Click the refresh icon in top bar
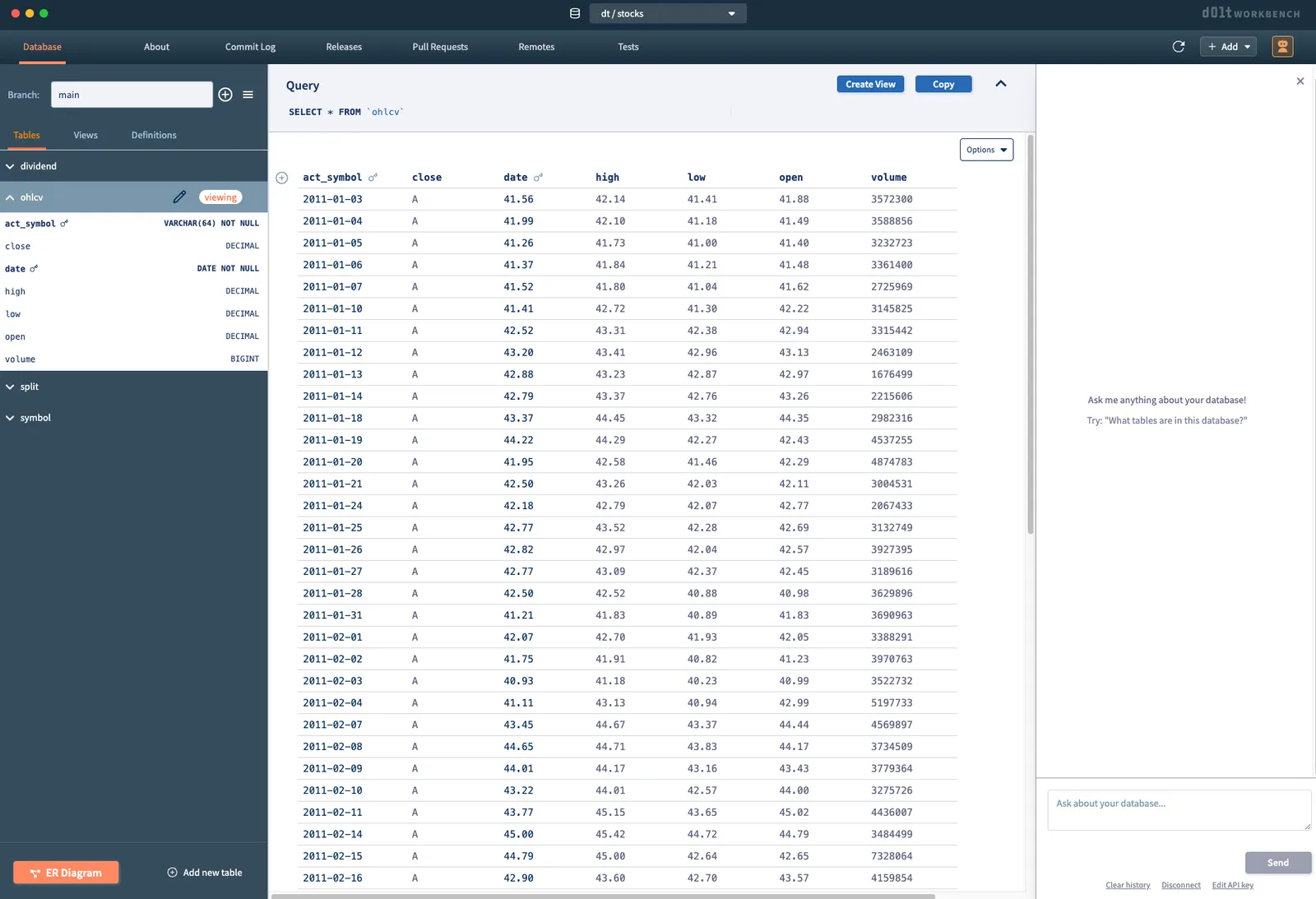The width and height of the screenshot is (1316, 899). [x=1178, y=47]
